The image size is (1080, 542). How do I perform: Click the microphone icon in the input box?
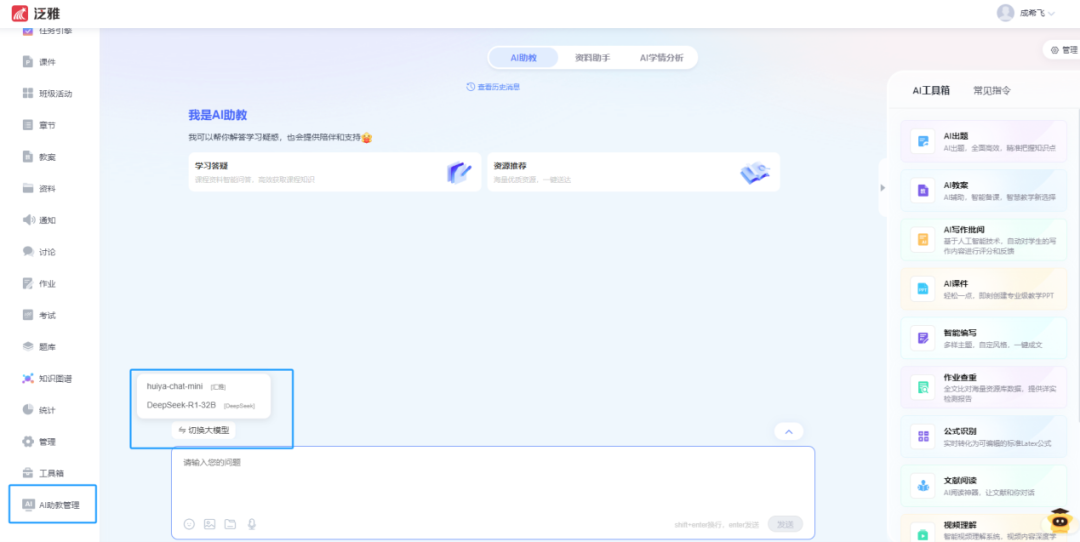251,524
